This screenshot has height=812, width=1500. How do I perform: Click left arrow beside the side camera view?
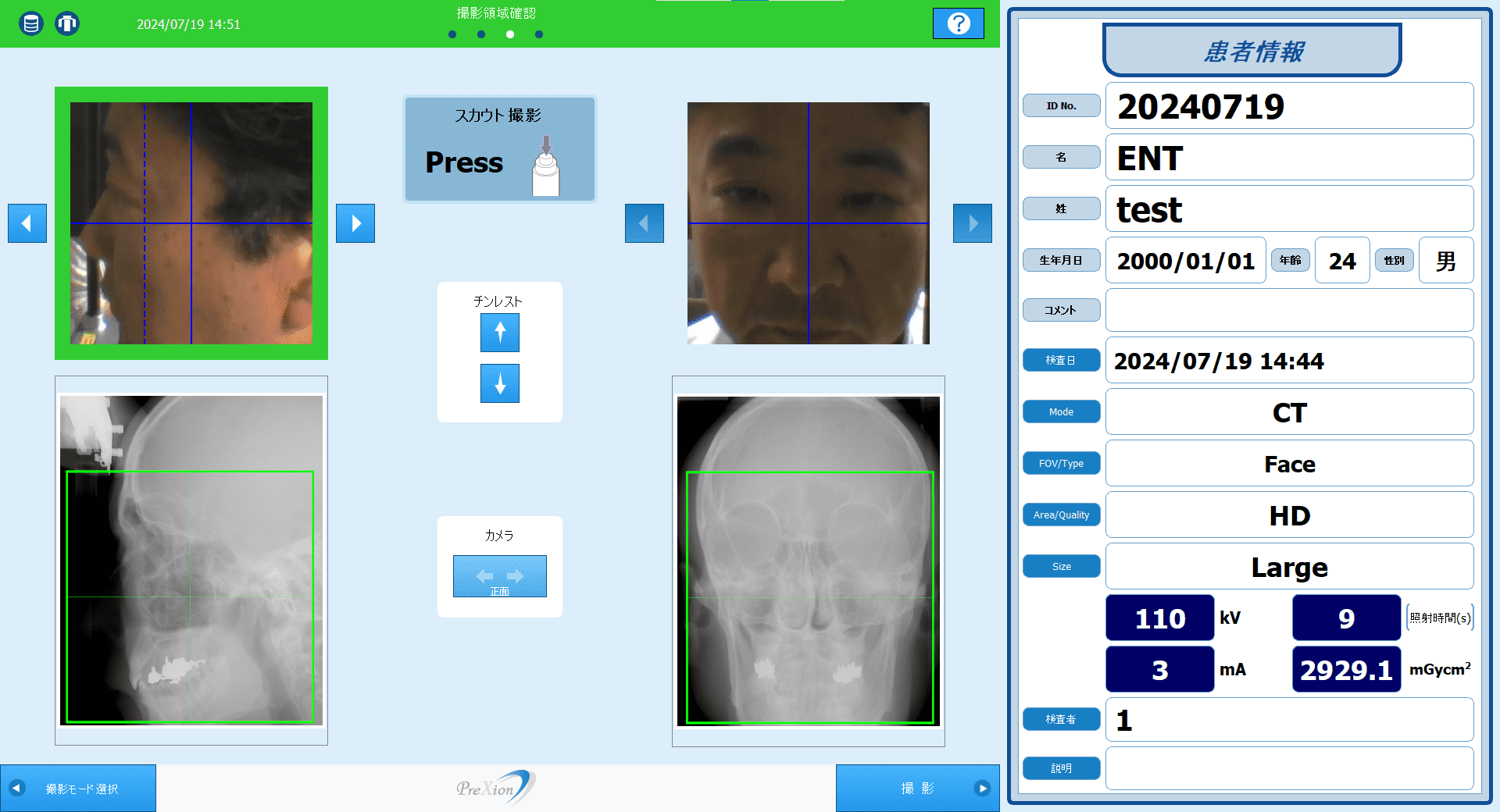point(27,223)
